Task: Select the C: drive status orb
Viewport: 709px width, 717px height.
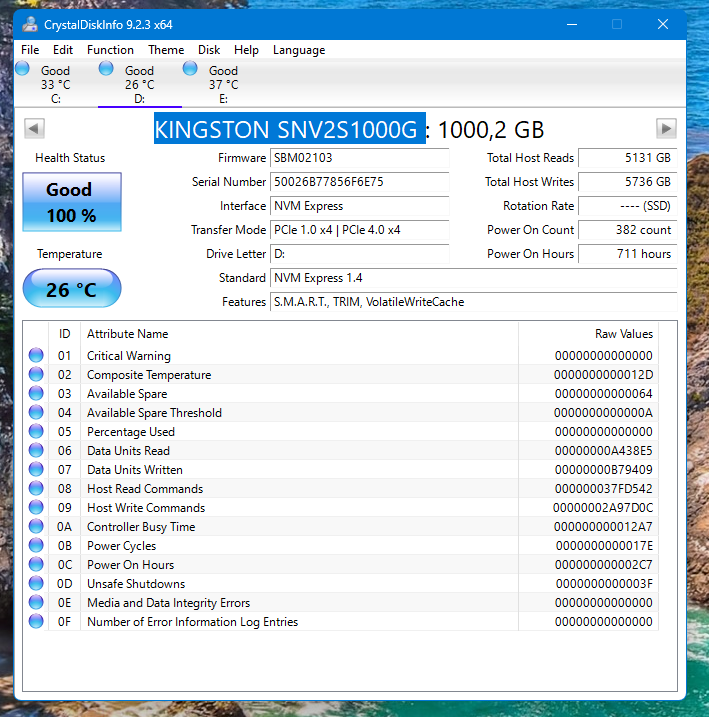Action: [22, 69]
